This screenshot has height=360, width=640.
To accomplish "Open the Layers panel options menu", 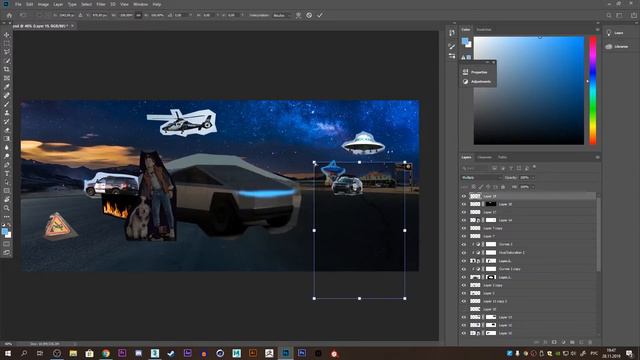I will click(597, 157).
